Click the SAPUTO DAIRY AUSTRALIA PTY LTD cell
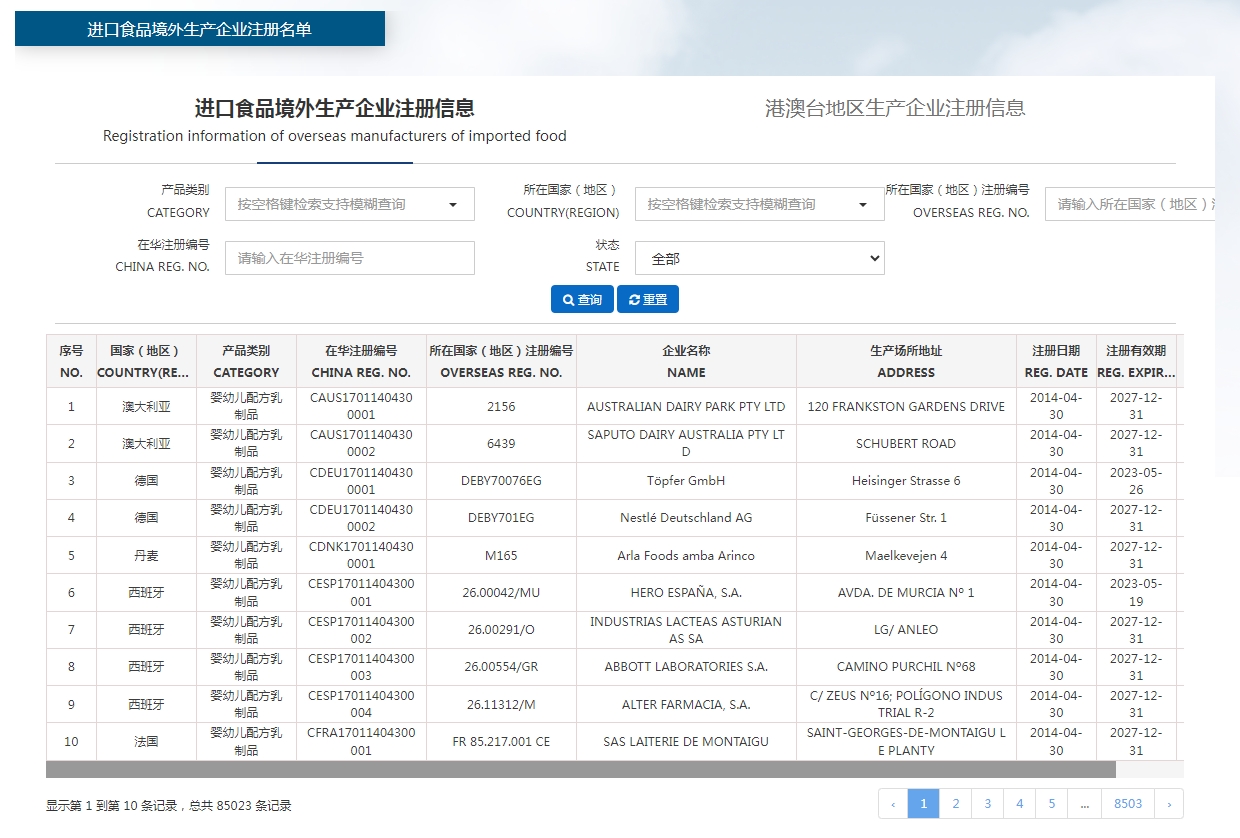1240x838 pixels. pyautogui.click(x=686, y=444)
